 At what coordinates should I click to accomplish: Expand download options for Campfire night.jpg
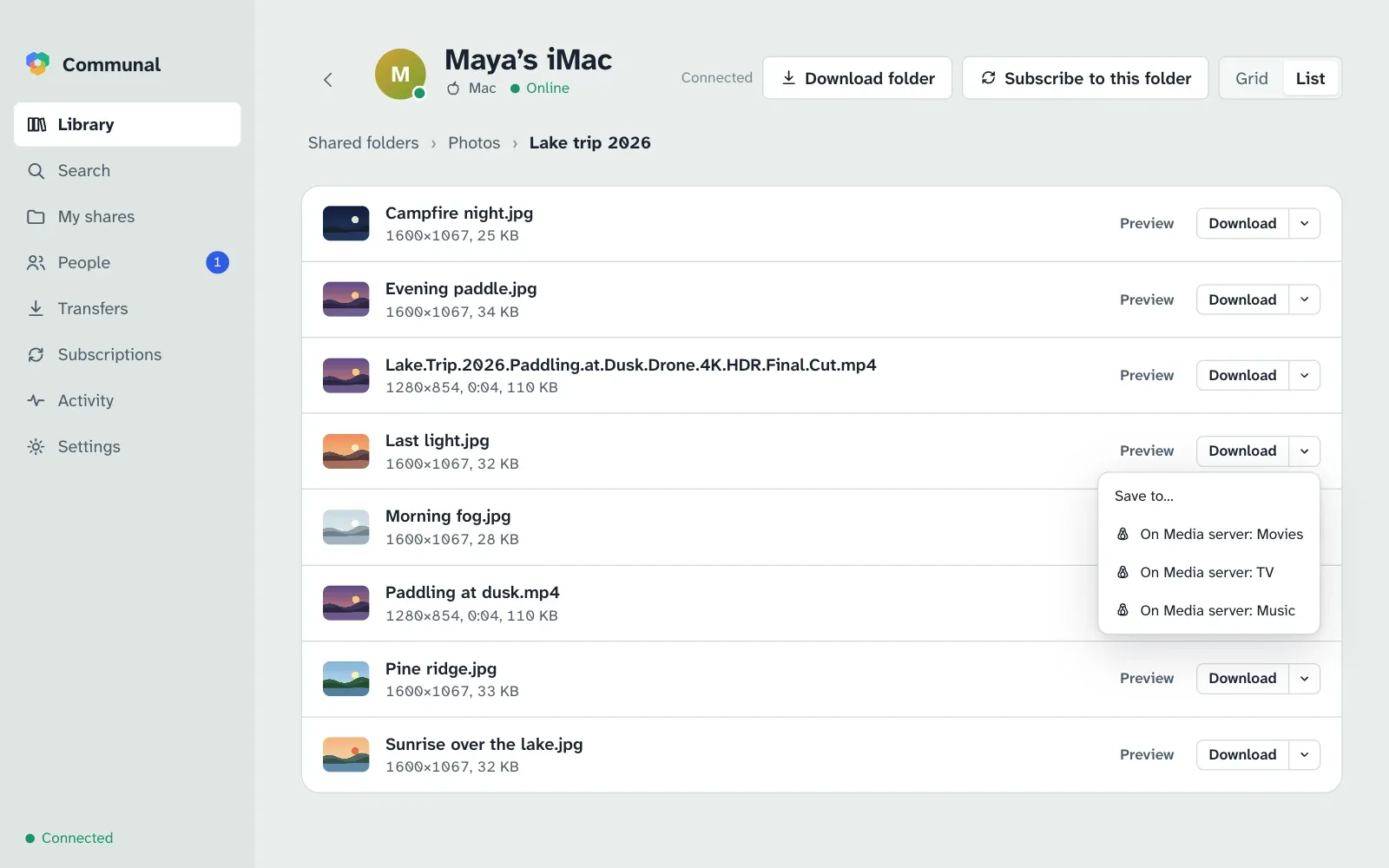point(1304,223)
